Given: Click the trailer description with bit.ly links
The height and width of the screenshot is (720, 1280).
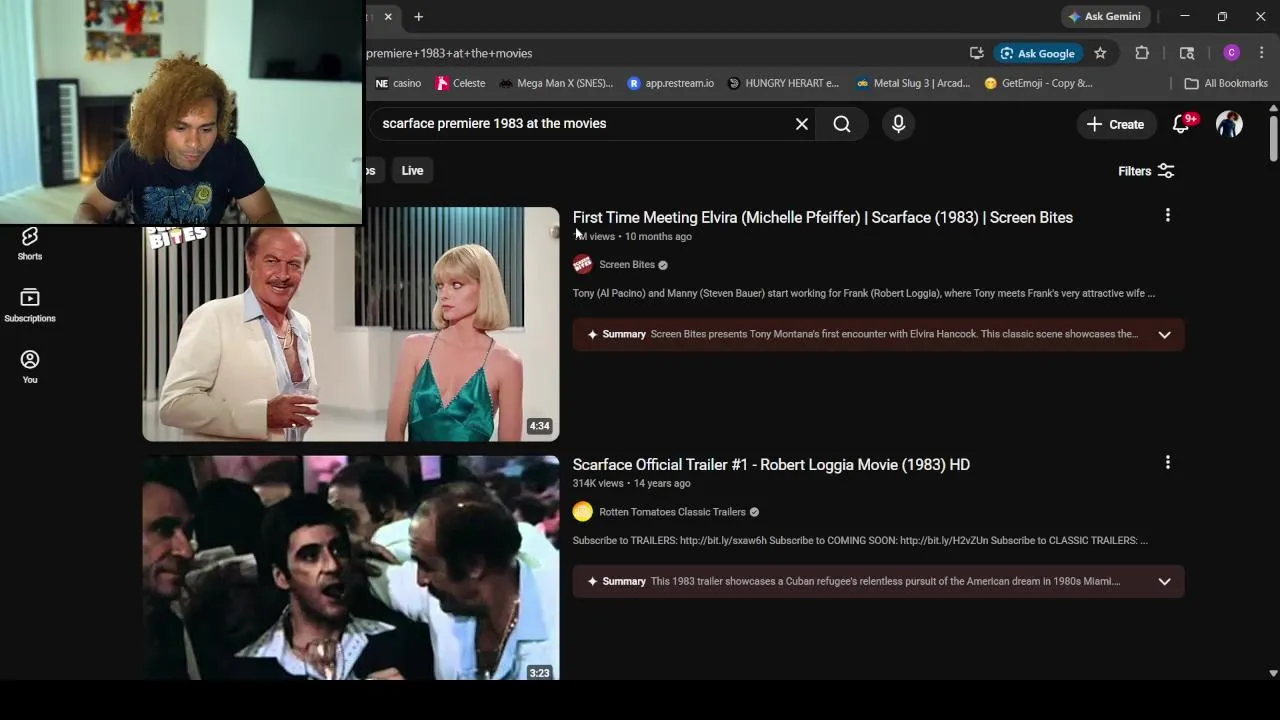Looking at the screenshot, I should pos(860,540).
